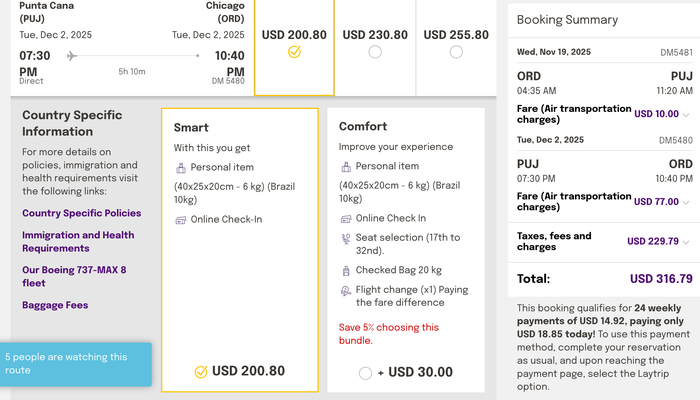
Task: Click Smart bundle personal item bag icon
Action: coord(181,168)
